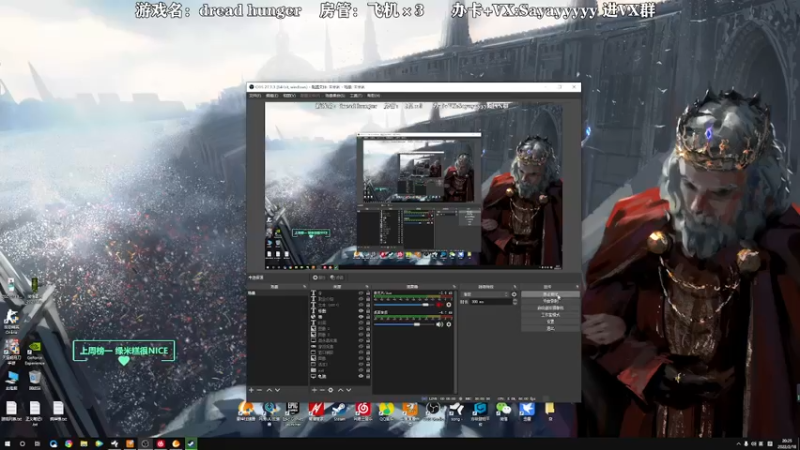800x450 pixels.
Task: Move scene down with the scenes arrow
Action: [278, 390]
